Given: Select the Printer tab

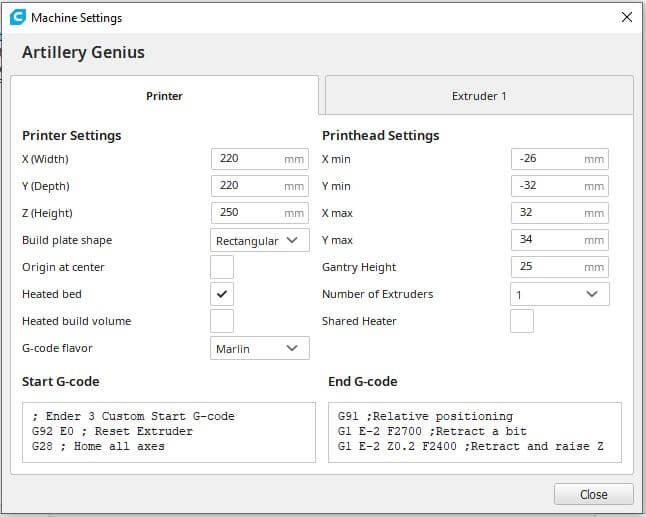Looking at the screenshot, I should point(164,96).
